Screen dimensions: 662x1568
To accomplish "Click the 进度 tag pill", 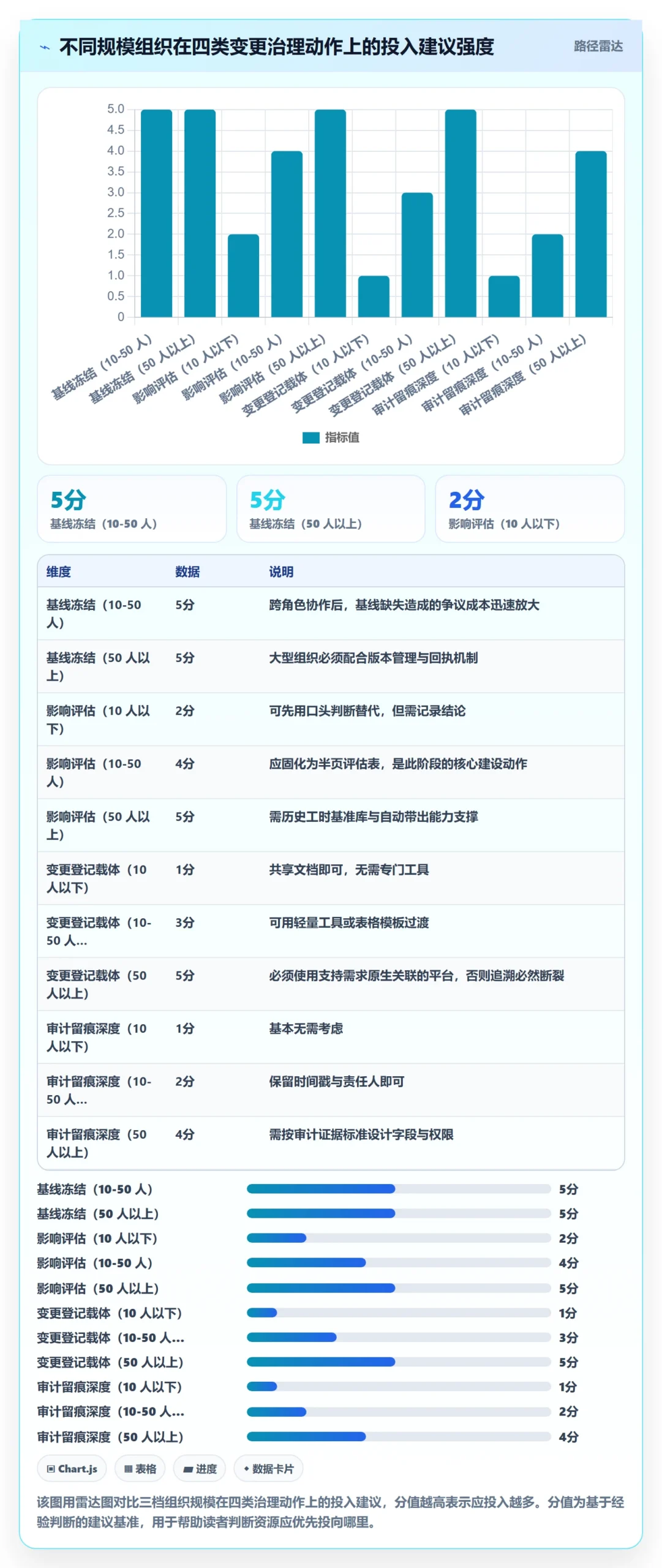I will (x=200, y=1469).
